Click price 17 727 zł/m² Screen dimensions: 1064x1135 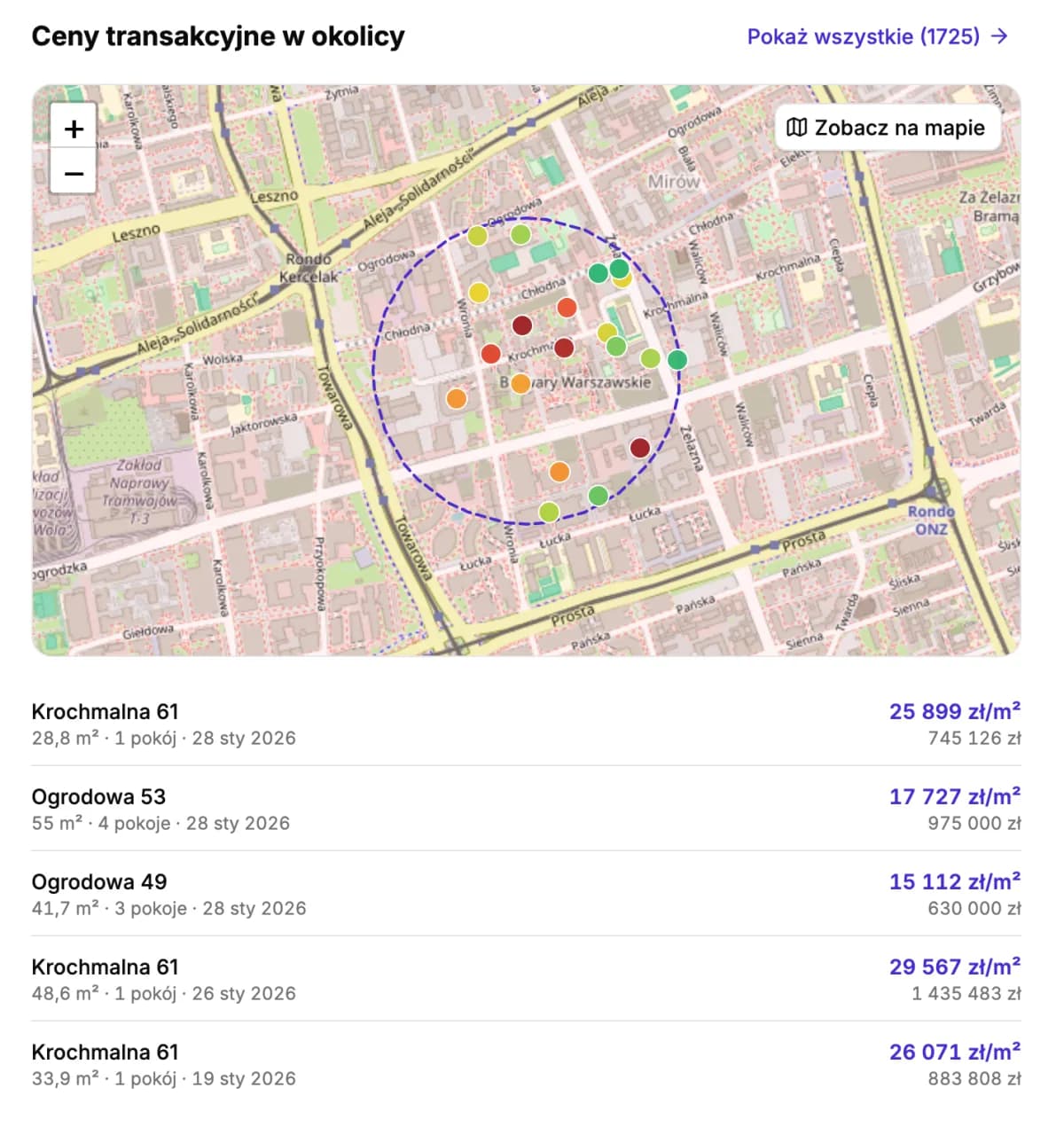955,796
